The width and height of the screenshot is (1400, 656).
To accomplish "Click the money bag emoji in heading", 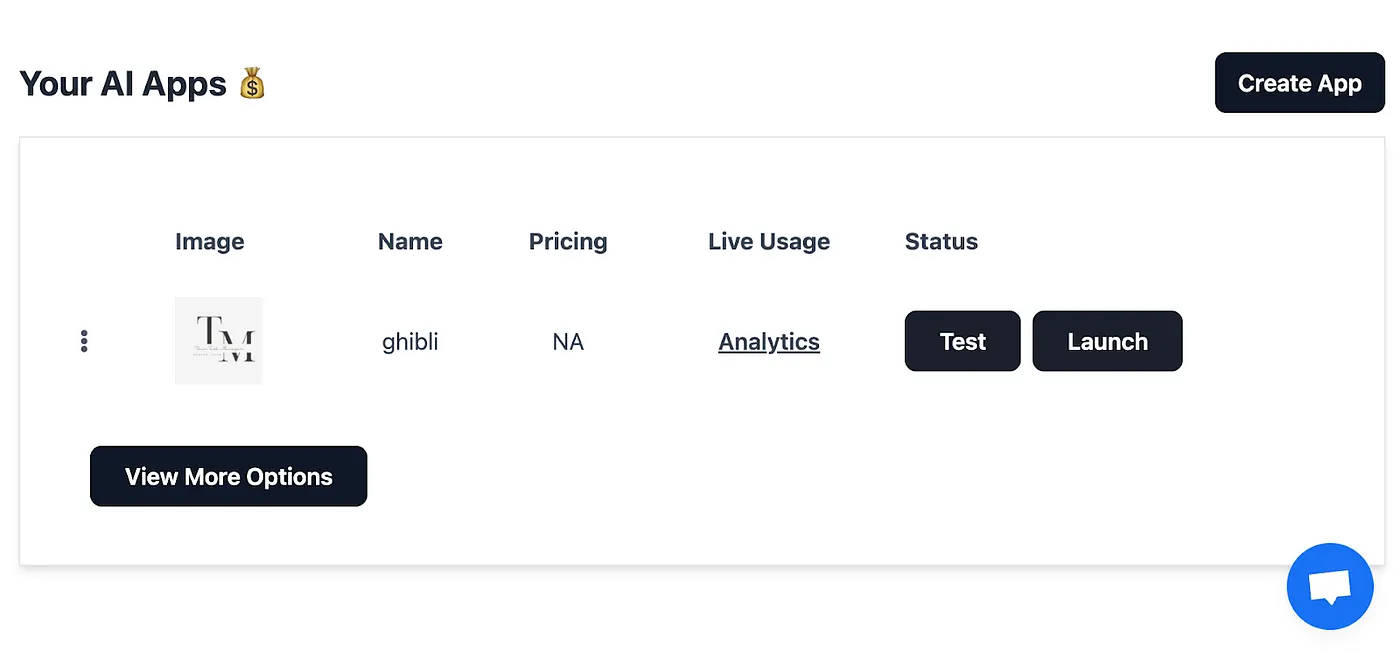I will click(x=252, y=84).
